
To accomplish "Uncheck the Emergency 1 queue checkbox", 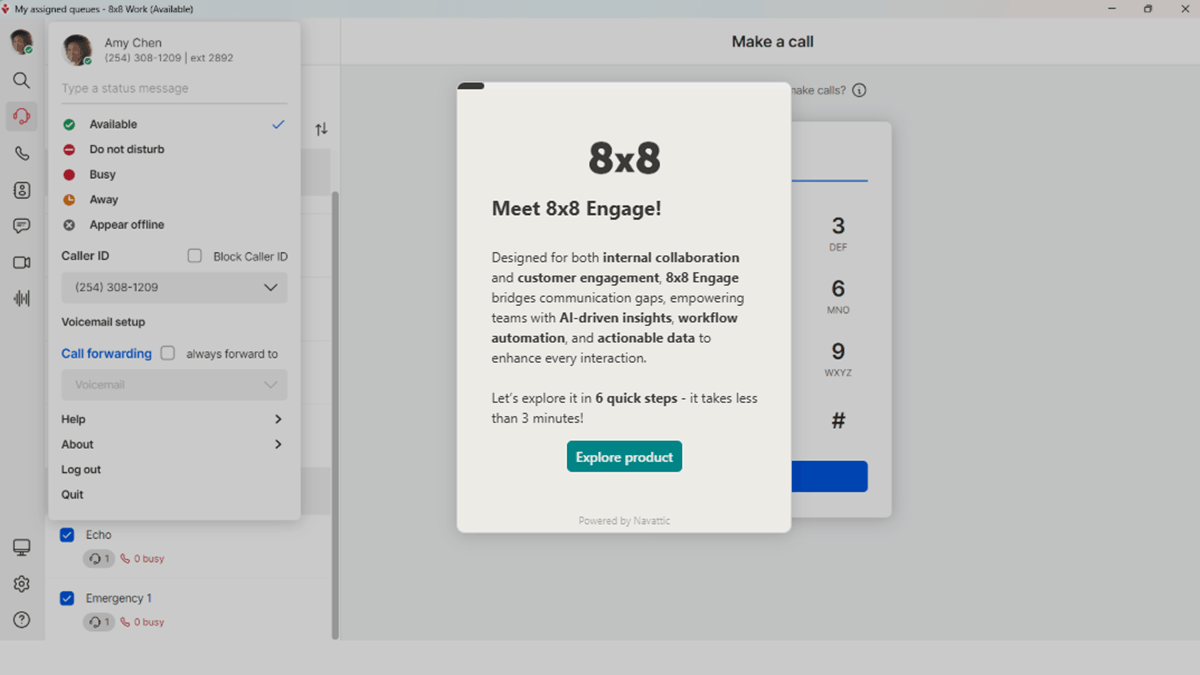I will pyautogui.click(x=67, y=598).
